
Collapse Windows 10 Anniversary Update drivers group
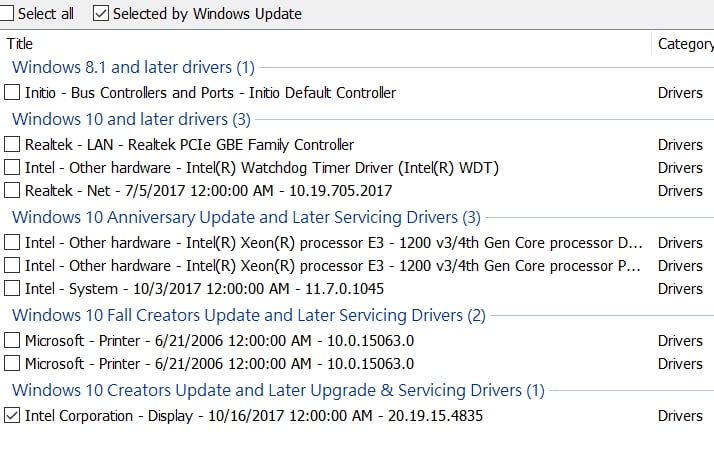(x=246, y=217)
